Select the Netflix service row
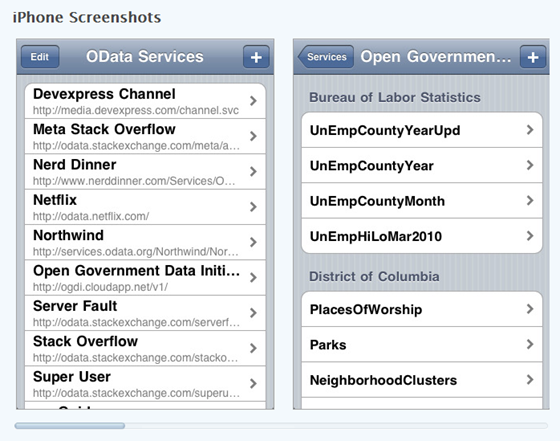Viewport: 560px width, 441px height. pos(145,207)
